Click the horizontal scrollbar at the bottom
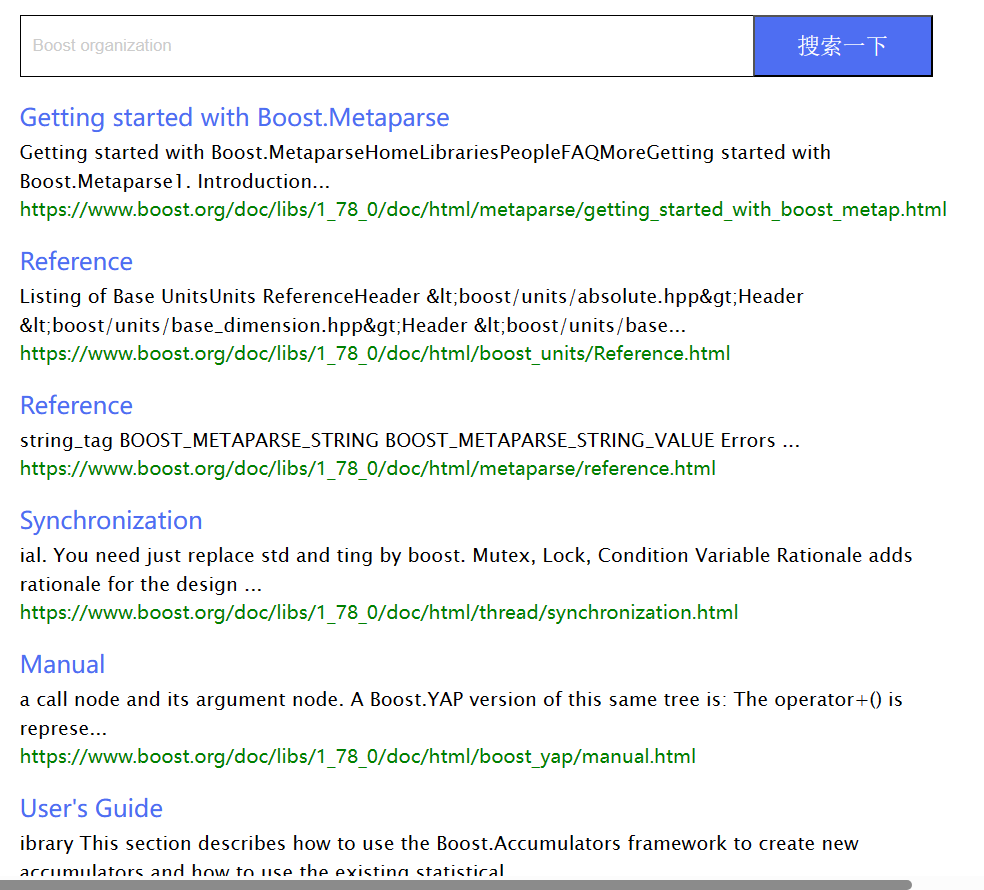This screenshot has height=890, width=984. click(456, 884)
